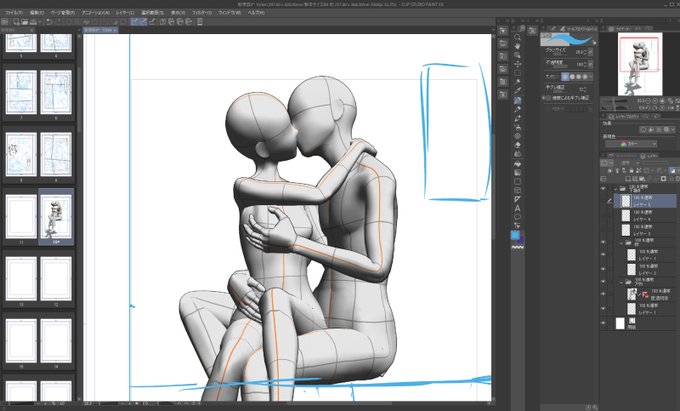Pick the blue main drawing color
Image resolution: width=680 pixels, height=411 pixels.
515,235
